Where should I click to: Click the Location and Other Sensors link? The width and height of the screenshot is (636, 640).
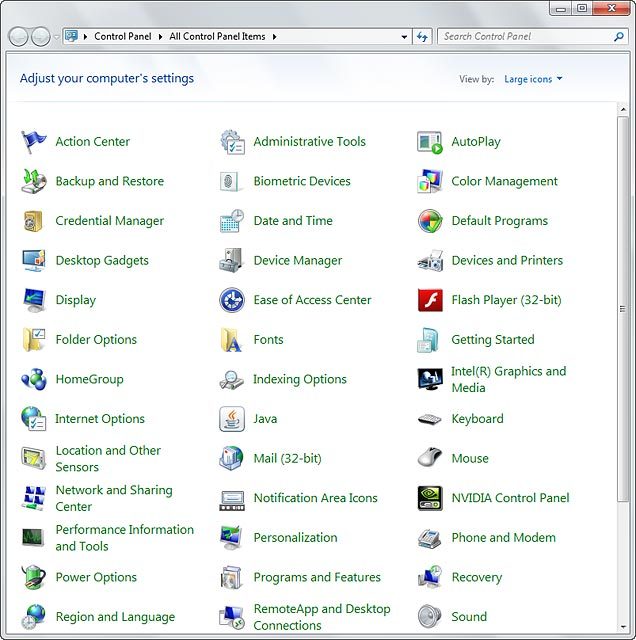click(x=108, y=459)
